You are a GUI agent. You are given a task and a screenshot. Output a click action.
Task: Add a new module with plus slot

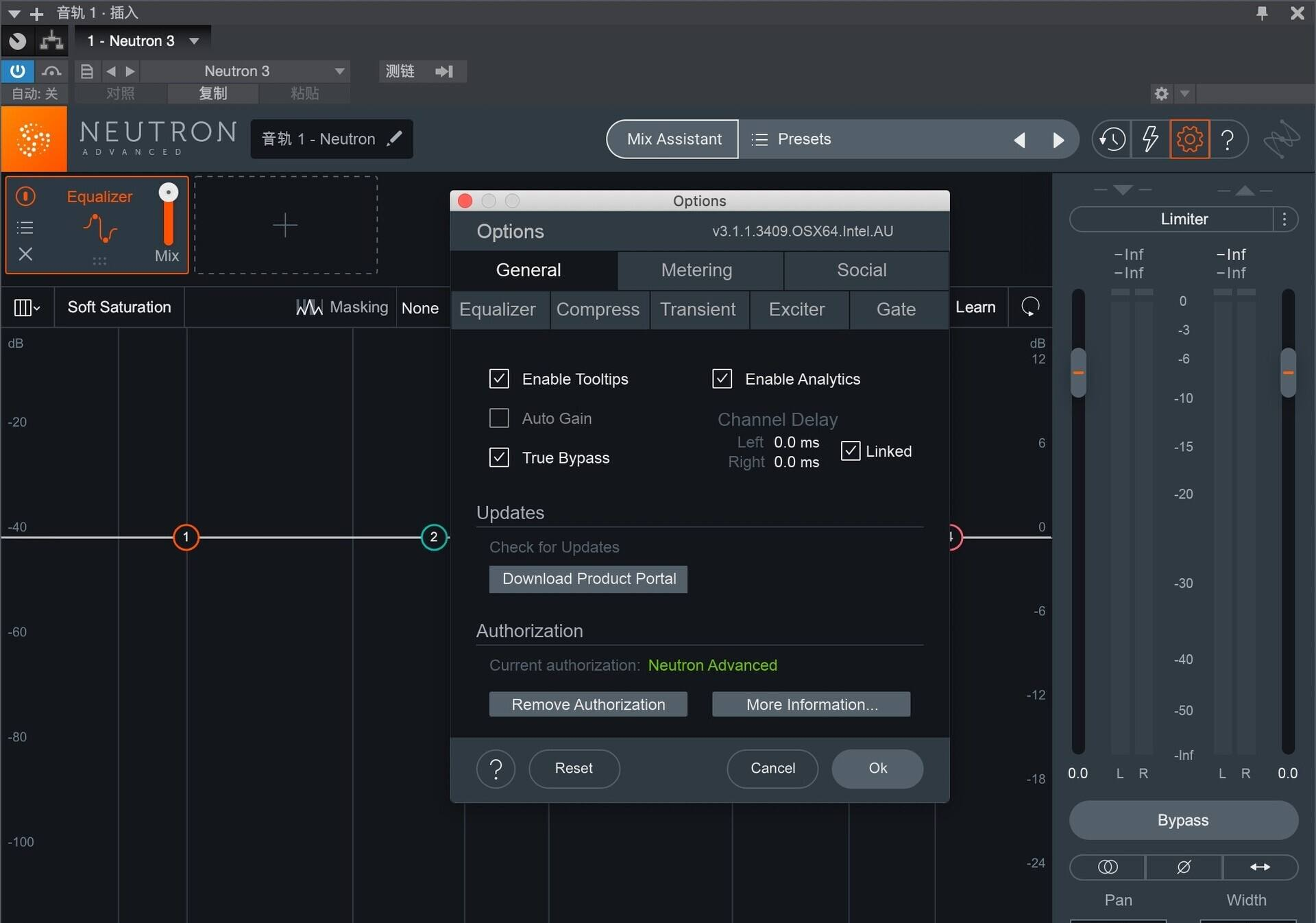pos(285,225)
